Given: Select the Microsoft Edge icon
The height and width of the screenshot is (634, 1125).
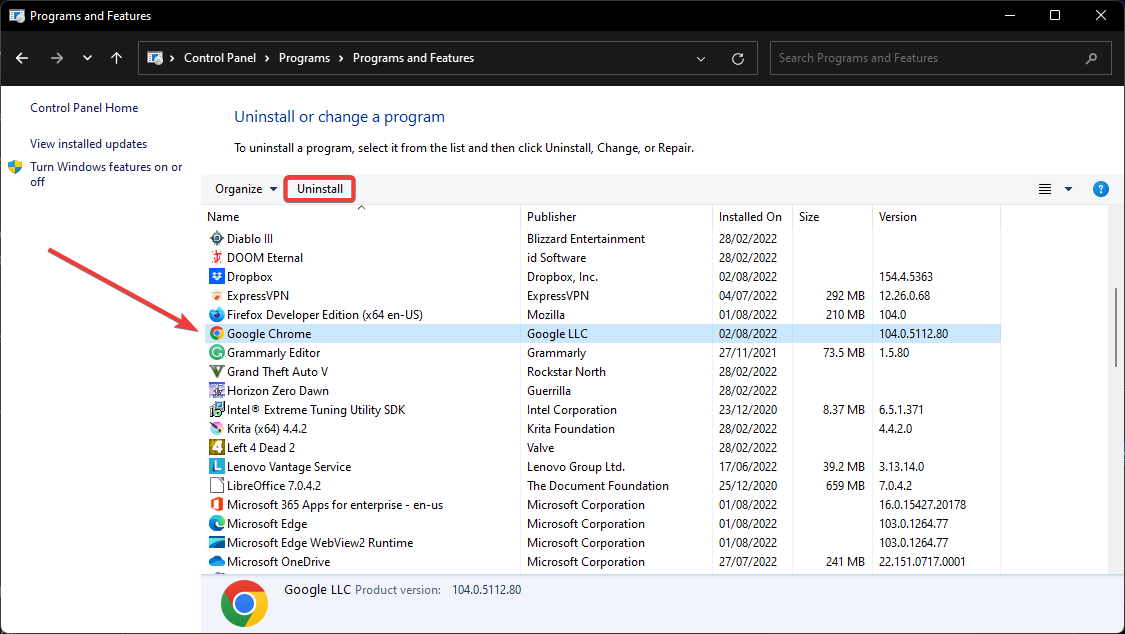Looking at the screenshot, I should [217, 524].
